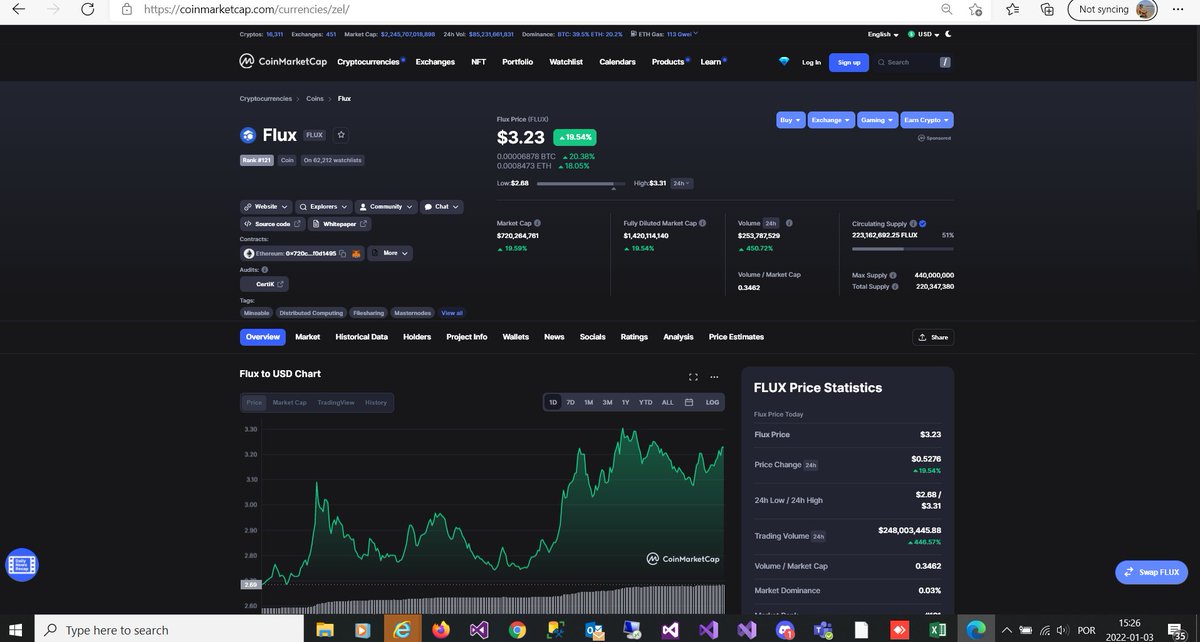
Task: Select YTD chart range
Action: [x=646, y=402]
